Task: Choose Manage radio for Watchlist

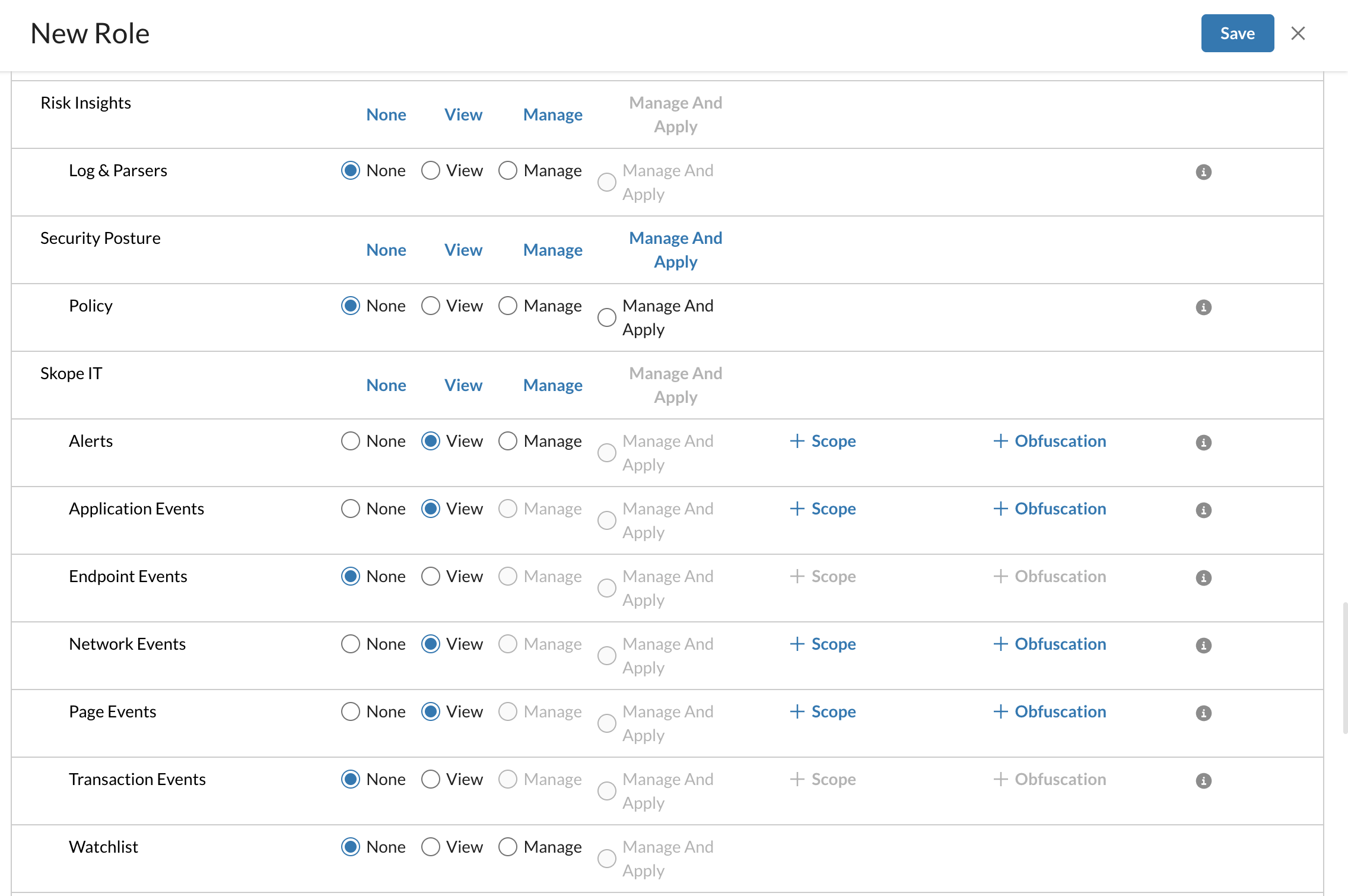Action: [x=508, y=847]
